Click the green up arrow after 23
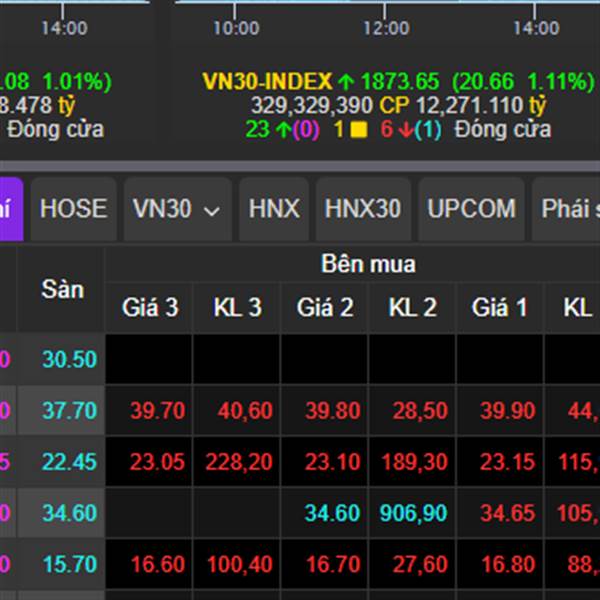 click(x=284, y=130)
